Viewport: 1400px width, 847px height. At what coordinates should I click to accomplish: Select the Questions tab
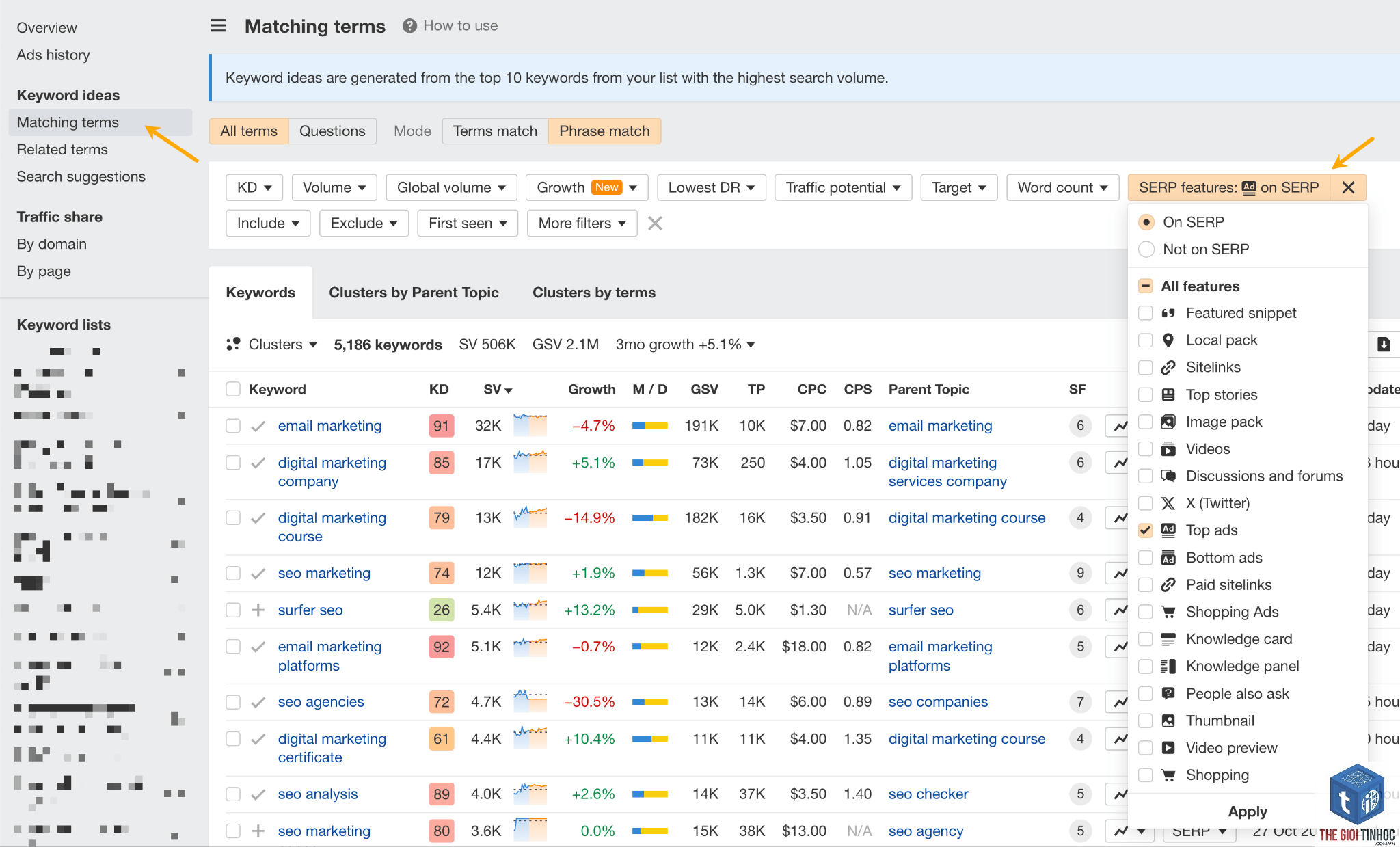[332, 131]
